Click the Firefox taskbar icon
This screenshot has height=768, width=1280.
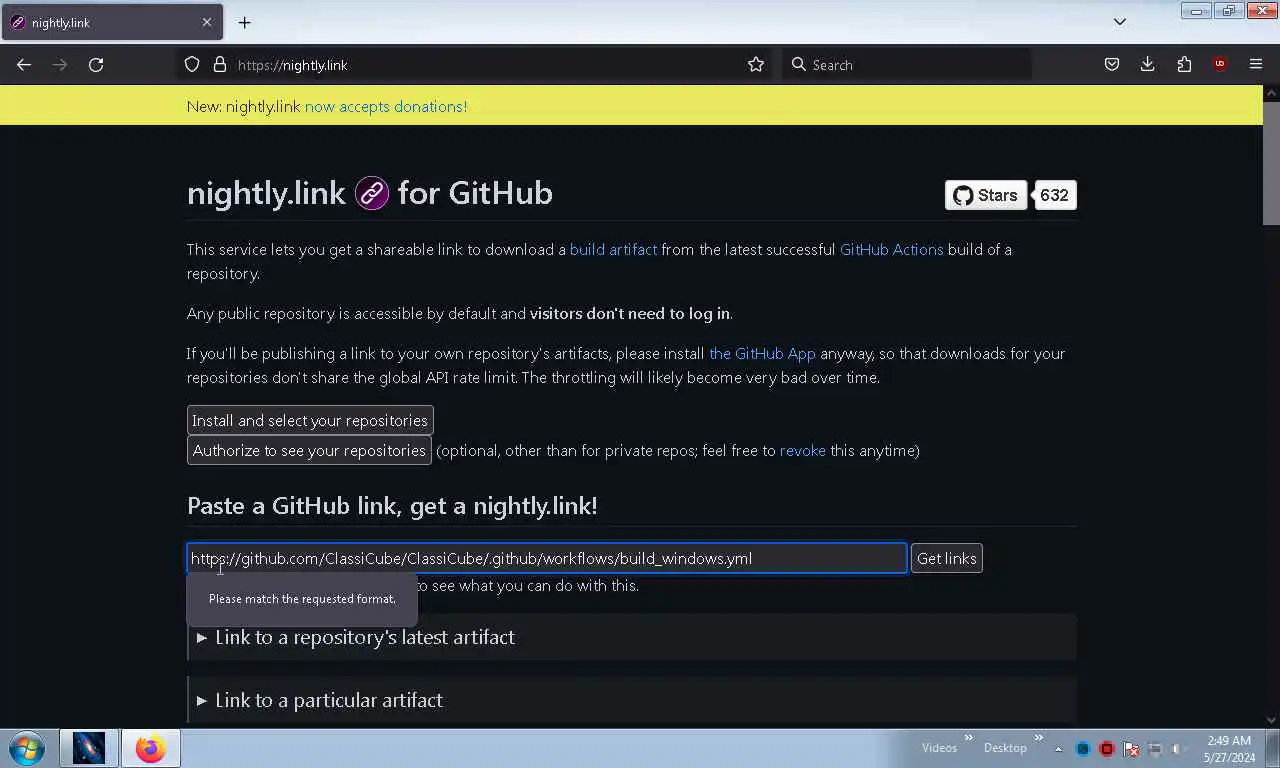[151, 748]
